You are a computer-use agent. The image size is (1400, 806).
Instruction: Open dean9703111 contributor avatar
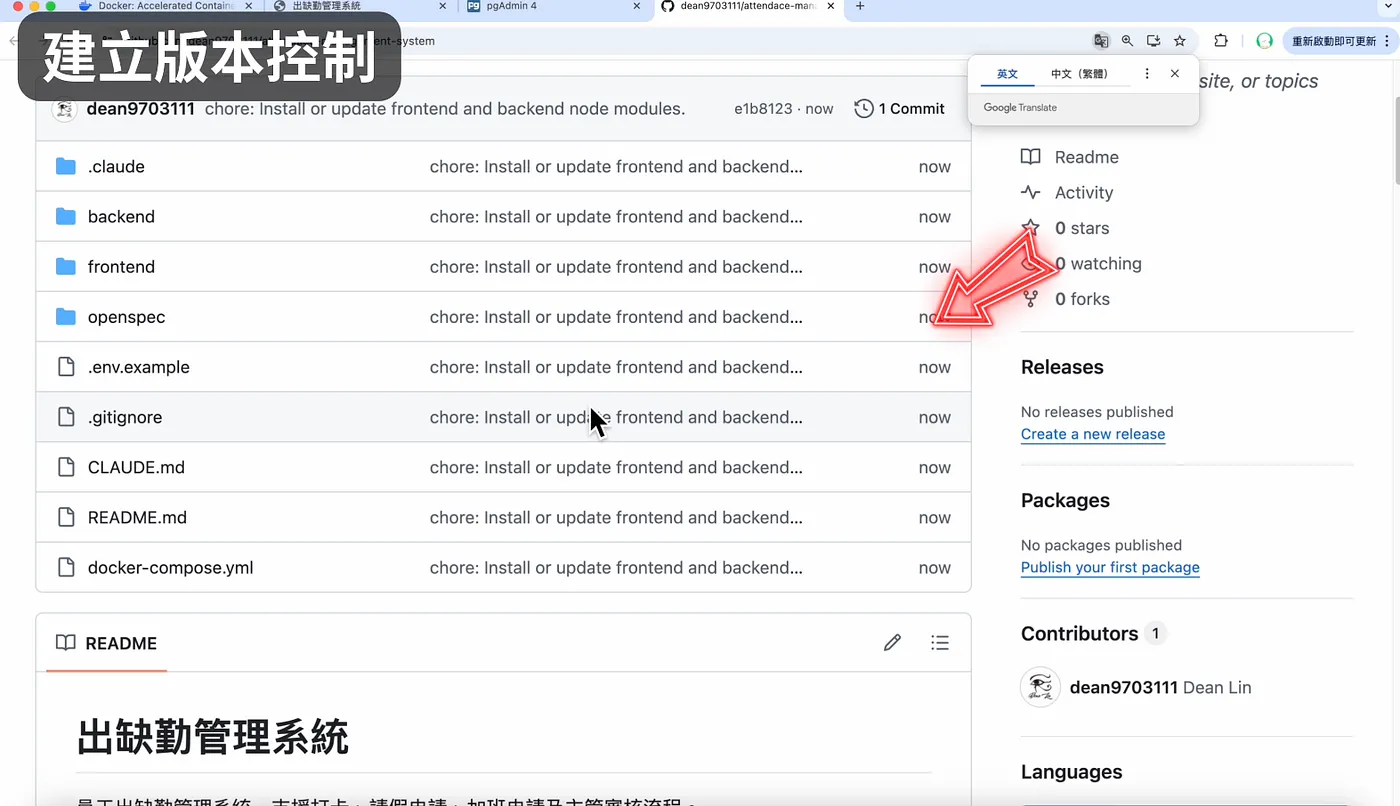click(1040, 687)
